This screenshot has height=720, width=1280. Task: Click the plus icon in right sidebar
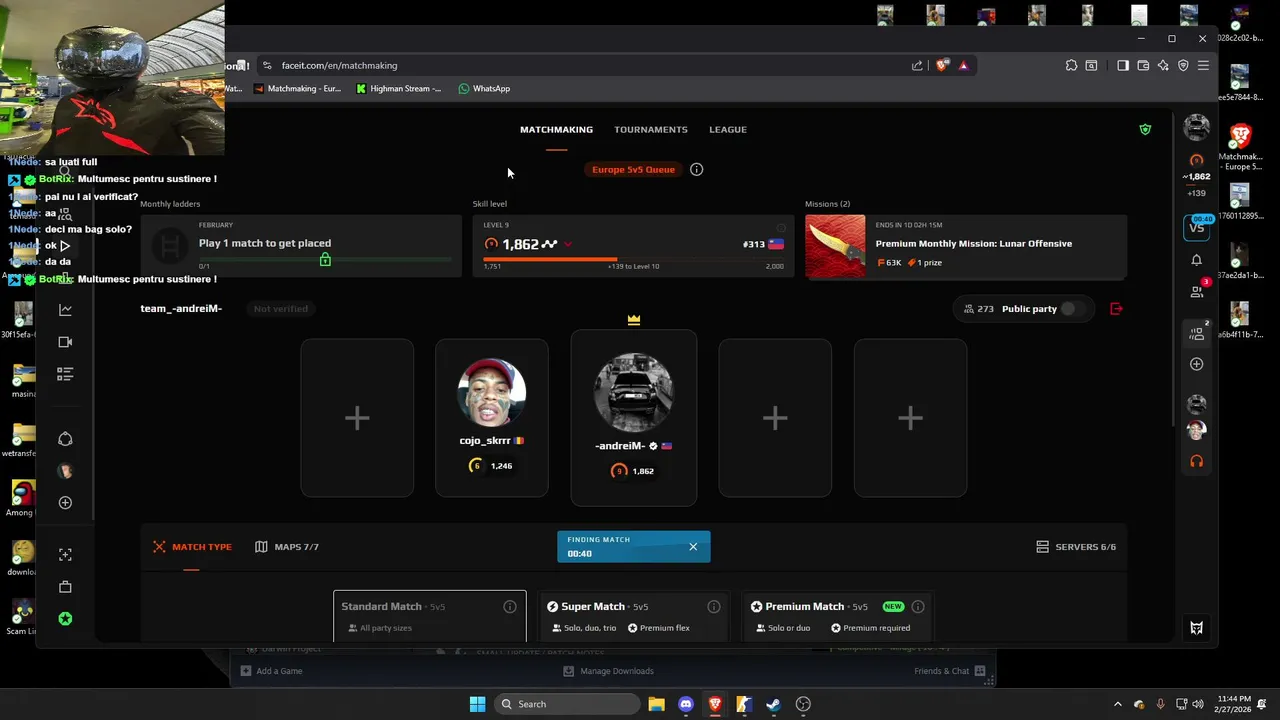[1196, 364]
